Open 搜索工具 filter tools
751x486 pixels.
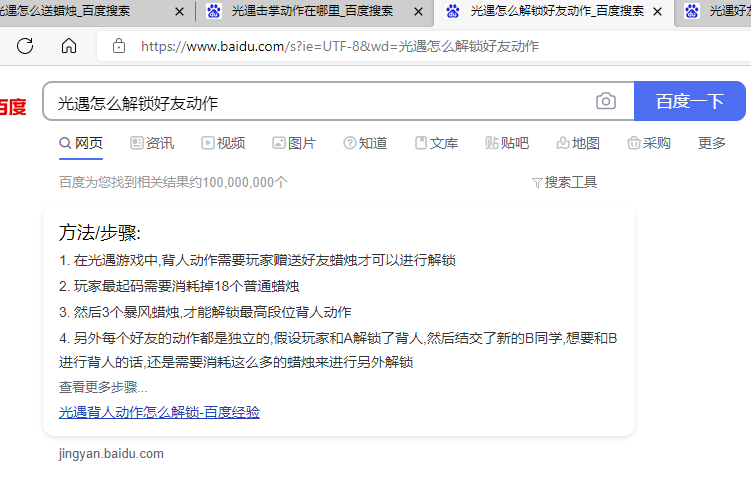click(x=564, y=182)
